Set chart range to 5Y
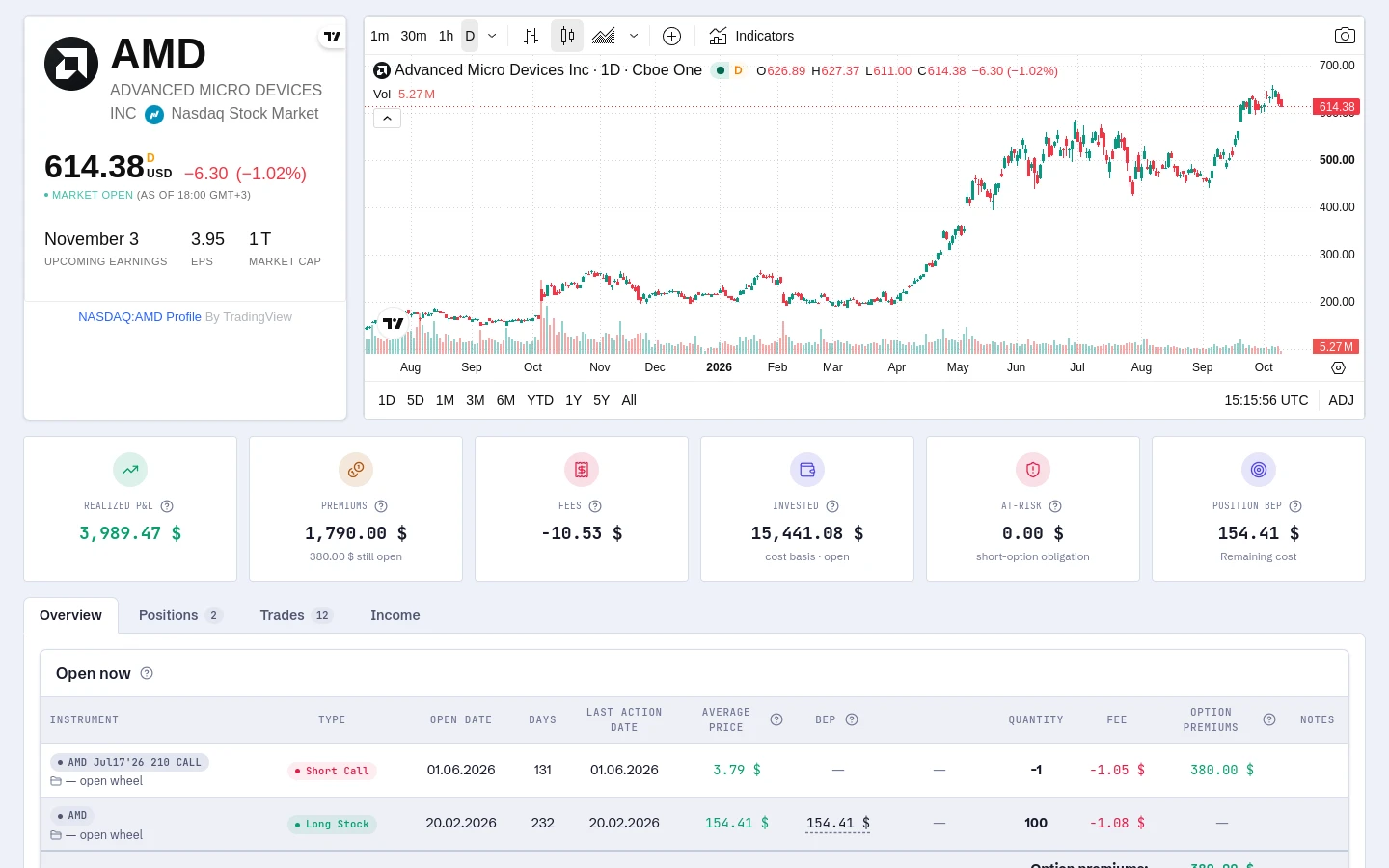This screenshot has height=868, width=1389. point(601,400)
